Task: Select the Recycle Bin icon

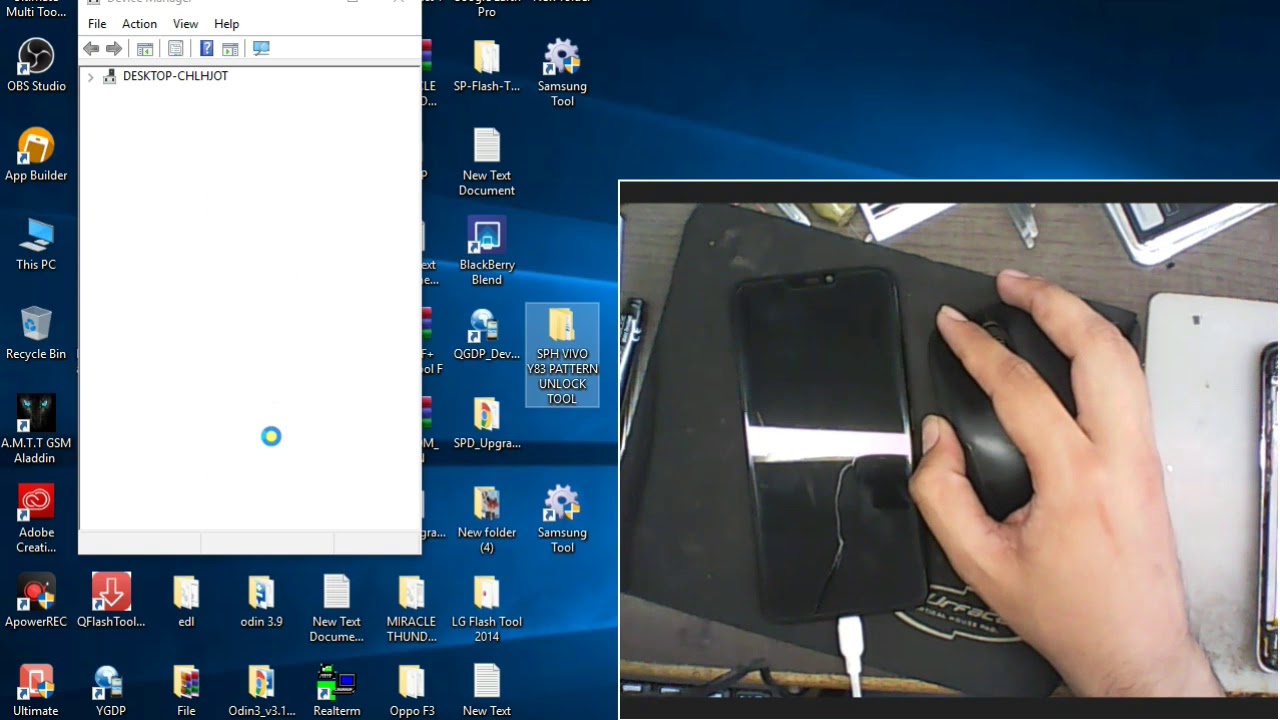Action: [x=36, y=333]
